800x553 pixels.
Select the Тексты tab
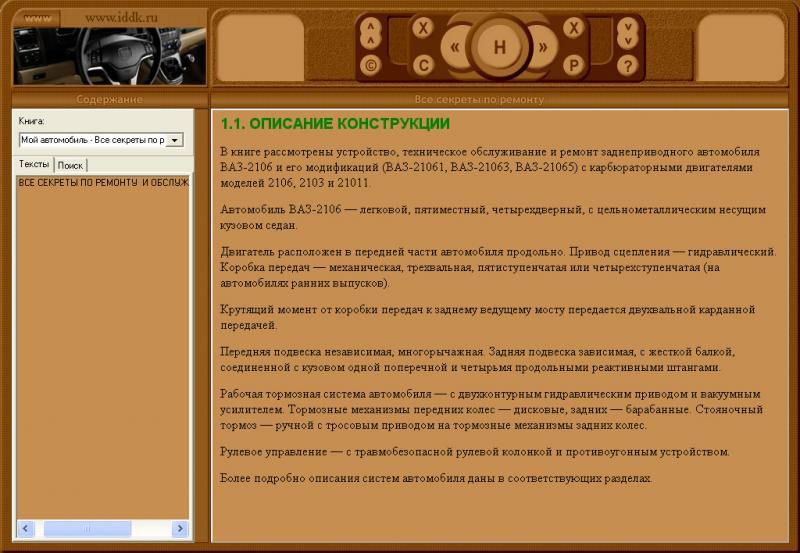point(34,164)
